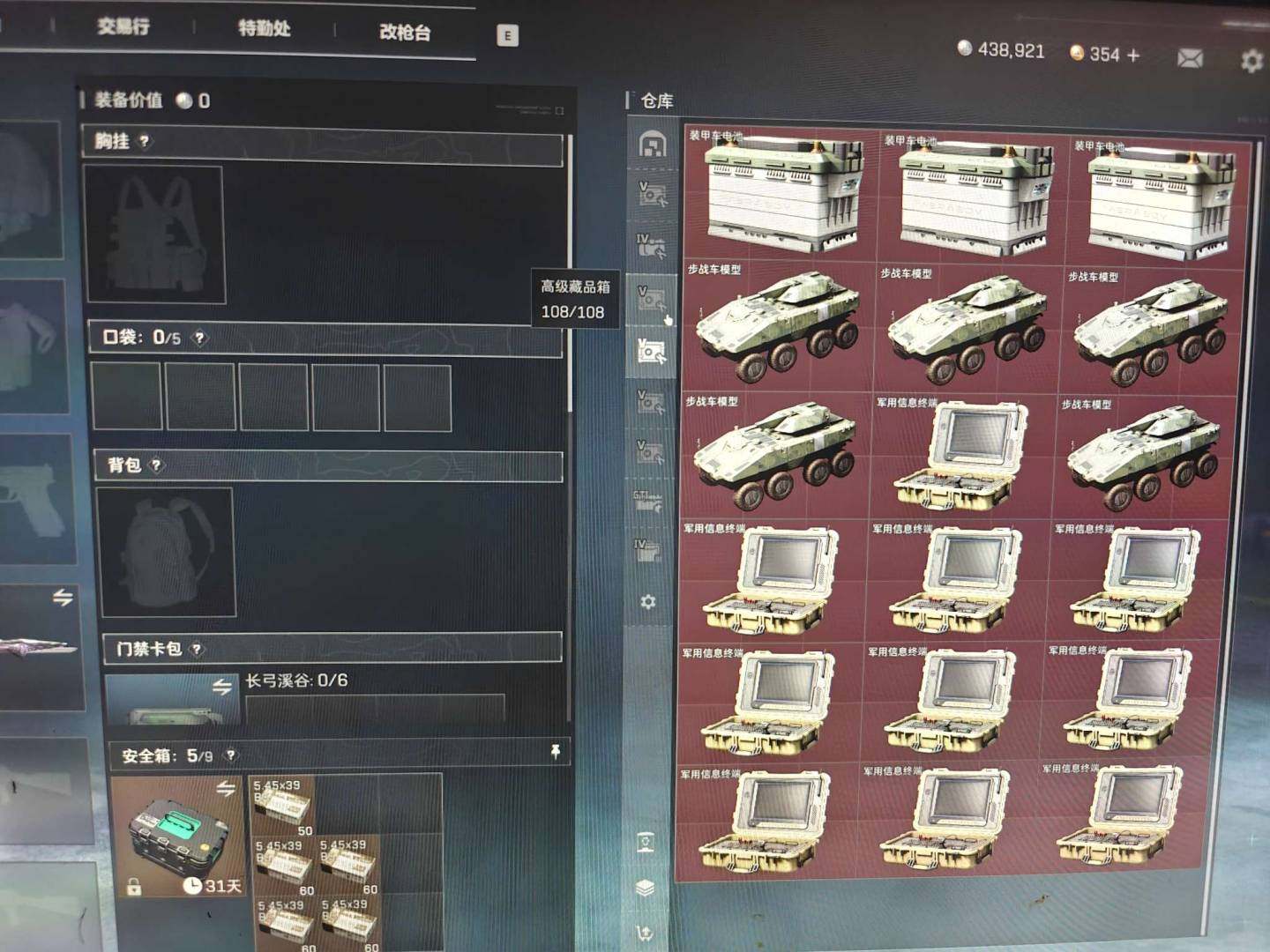
Task: Click the shopping cart icon in warehouse sidebar
Action: (644, 932)
